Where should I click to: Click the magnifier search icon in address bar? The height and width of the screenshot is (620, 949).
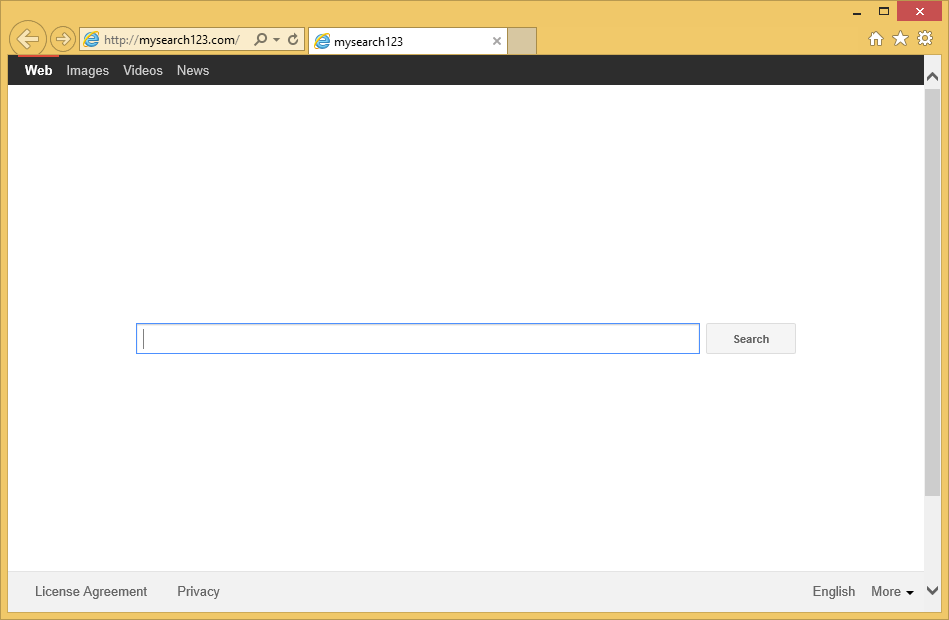coord(261,40)
